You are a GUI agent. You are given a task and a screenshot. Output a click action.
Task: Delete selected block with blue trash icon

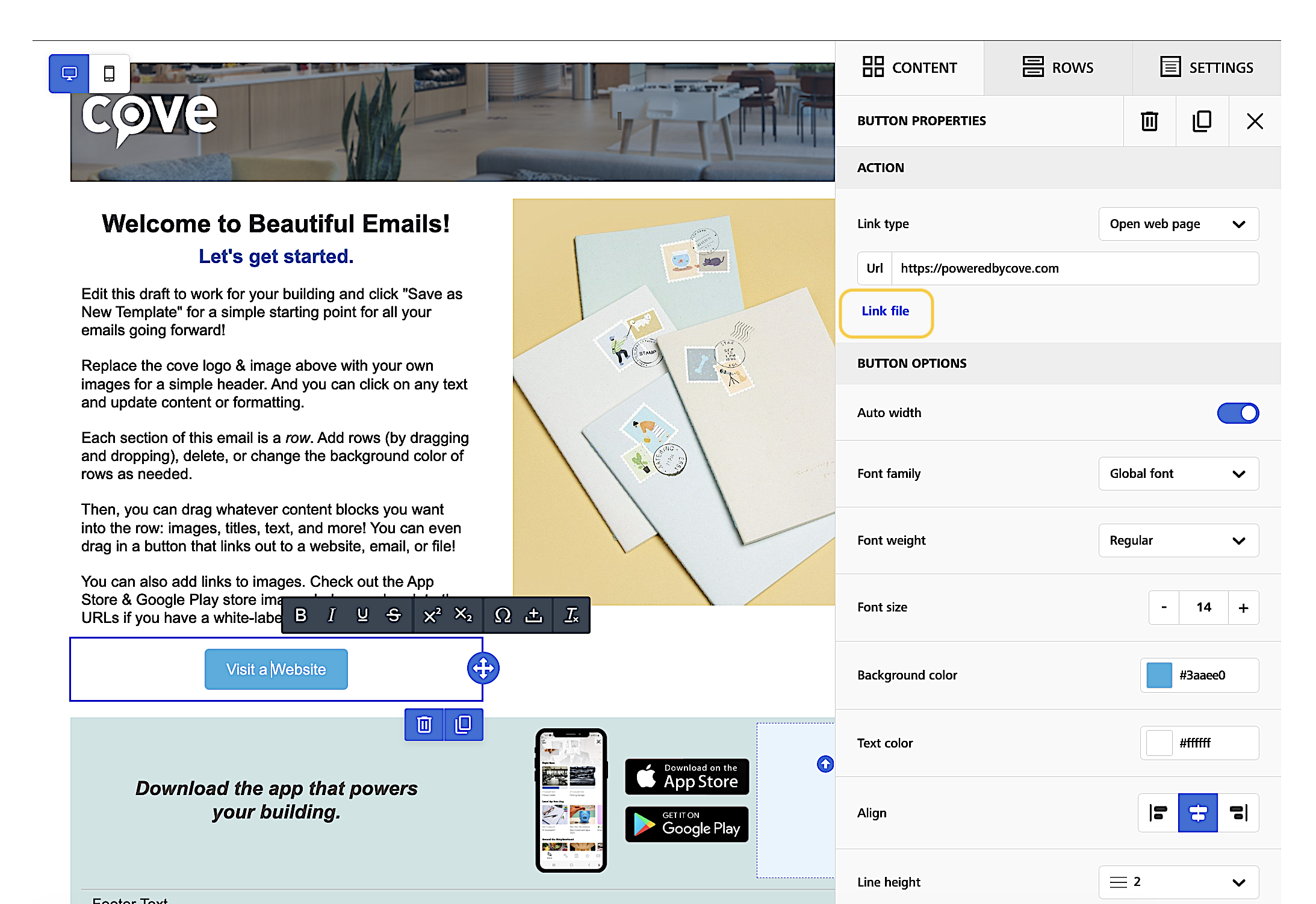pos(424,725)
